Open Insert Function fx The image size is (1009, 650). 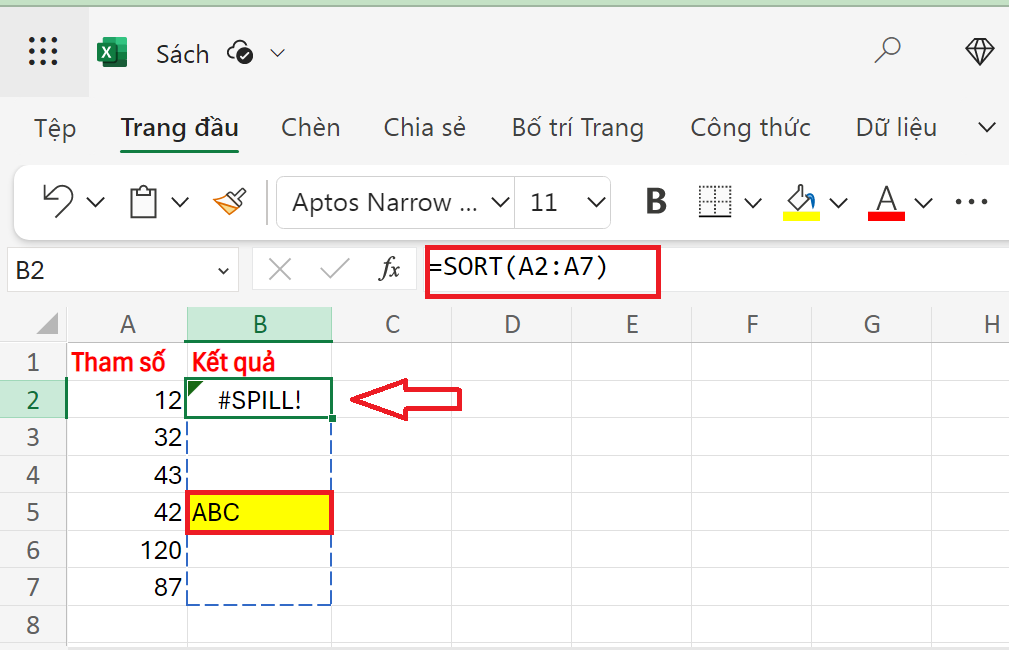[x=389, y=269]
